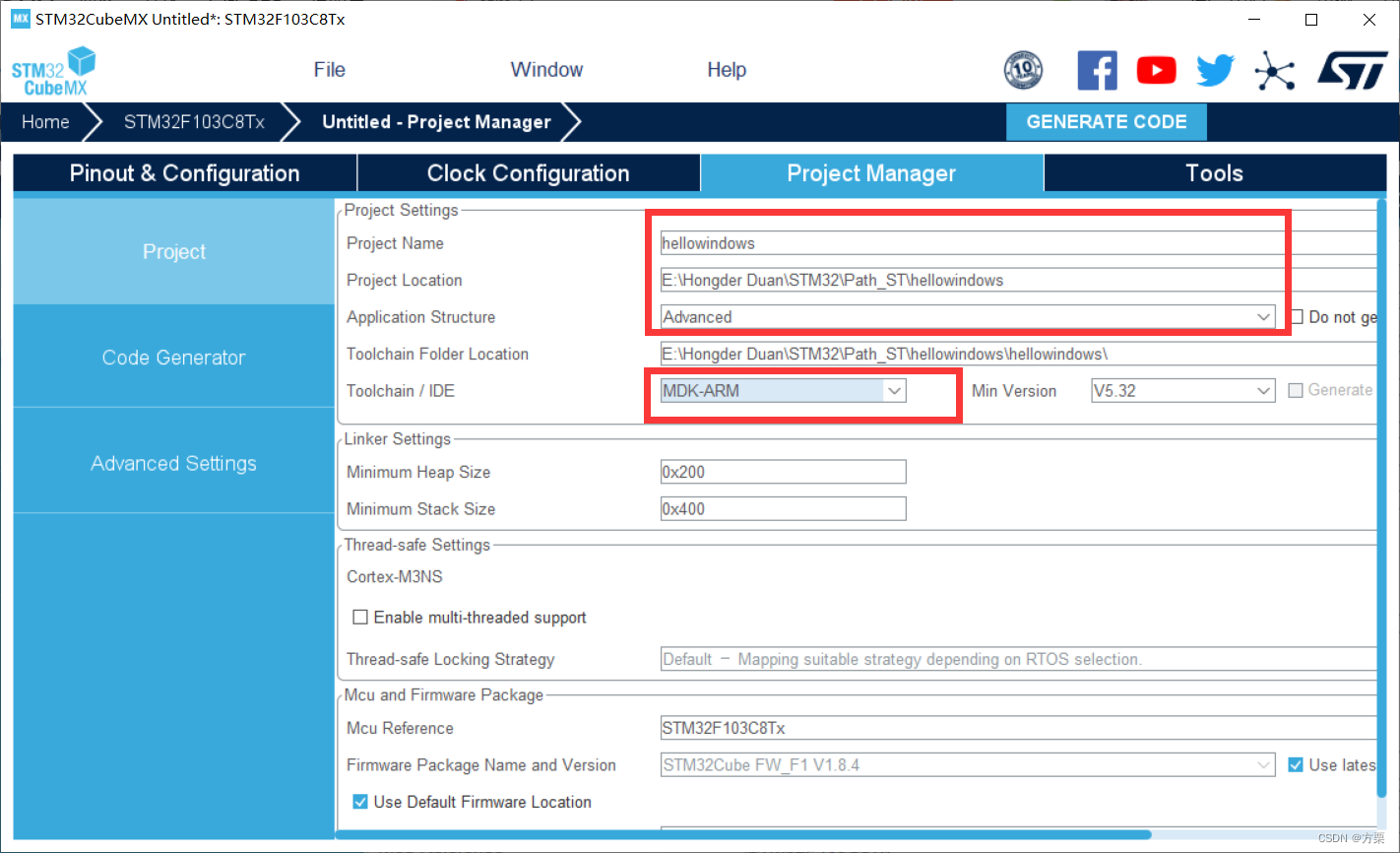The image size is (1400, 853).
Task: Enable multi-threaded support
Action: pos(361,618)
